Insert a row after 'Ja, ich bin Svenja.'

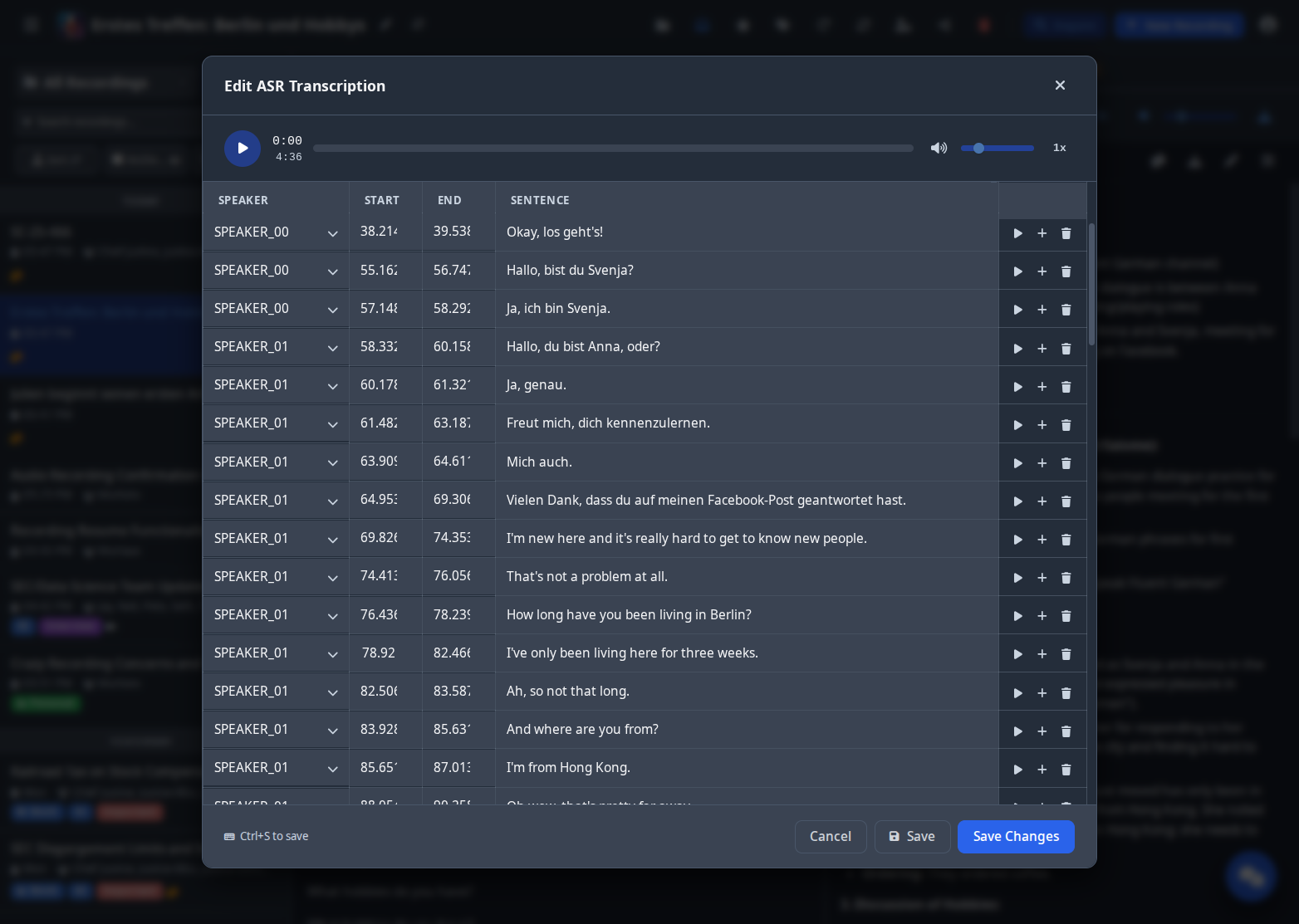pos(1042,310)
